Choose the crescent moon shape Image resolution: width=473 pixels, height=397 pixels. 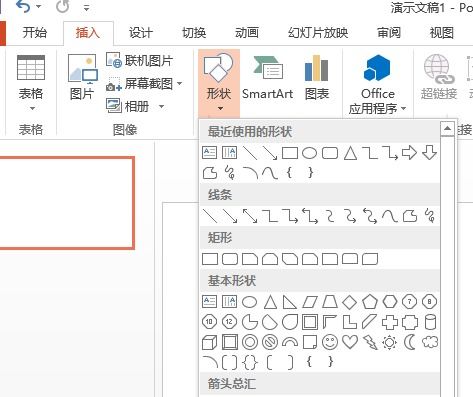click(410, 342)
